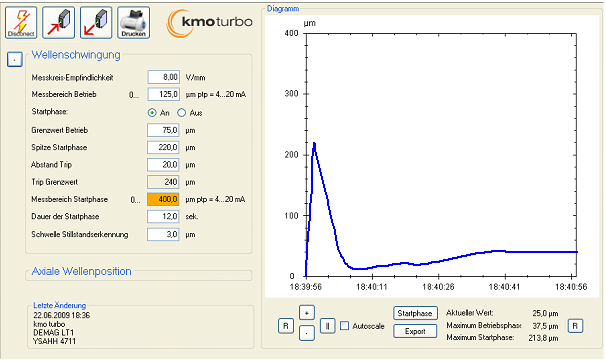Screen dimensions: 606x361
Task: Select the Startphase Aus radio button
Action: click(x=181, y=112)
